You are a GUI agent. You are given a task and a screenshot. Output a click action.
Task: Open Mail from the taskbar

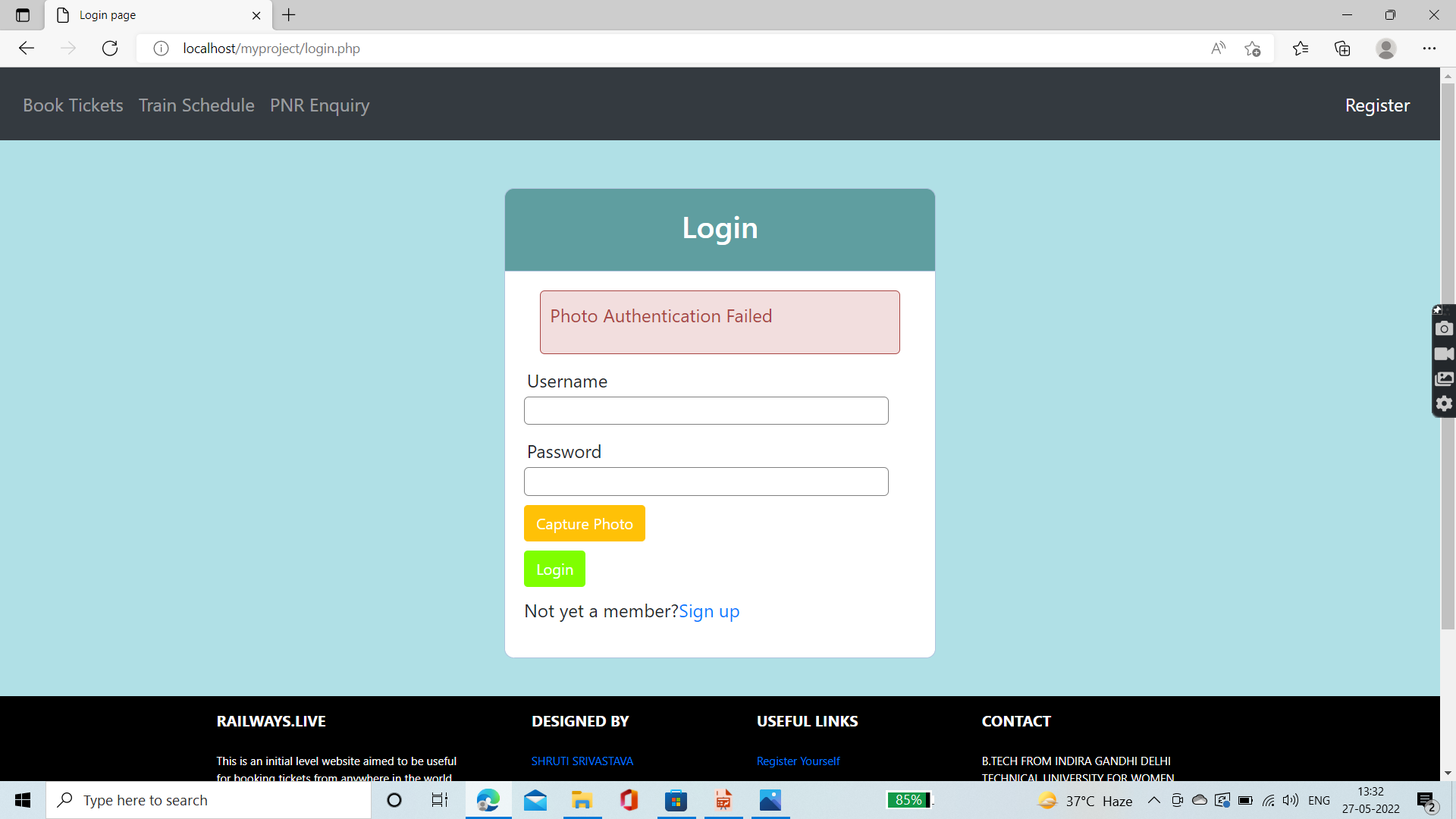(535, 799)
